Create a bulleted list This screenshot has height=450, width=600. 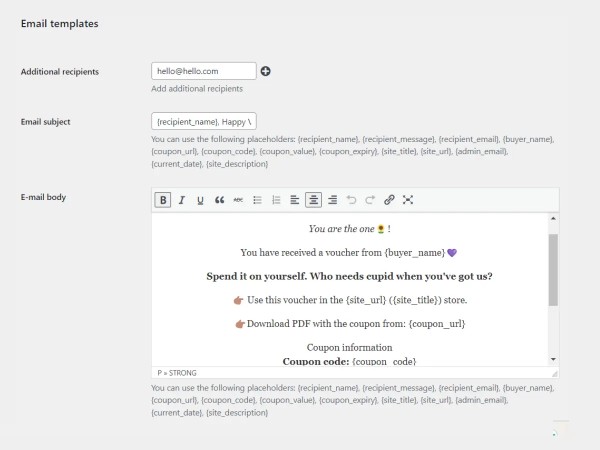[x=257, y=200]
